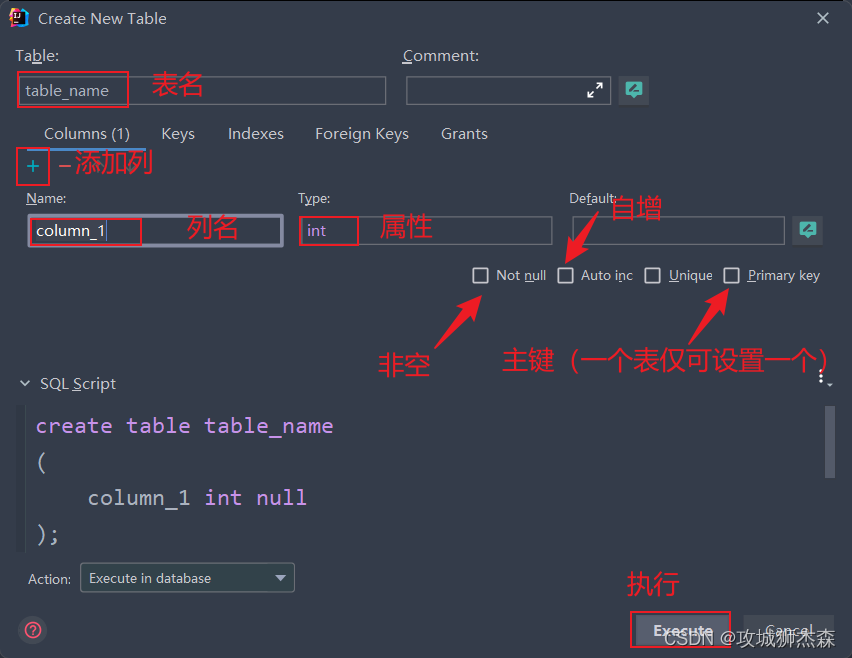Close the Create New Table dialog
This screenshot has height=658, width=852.
(823, 18)
